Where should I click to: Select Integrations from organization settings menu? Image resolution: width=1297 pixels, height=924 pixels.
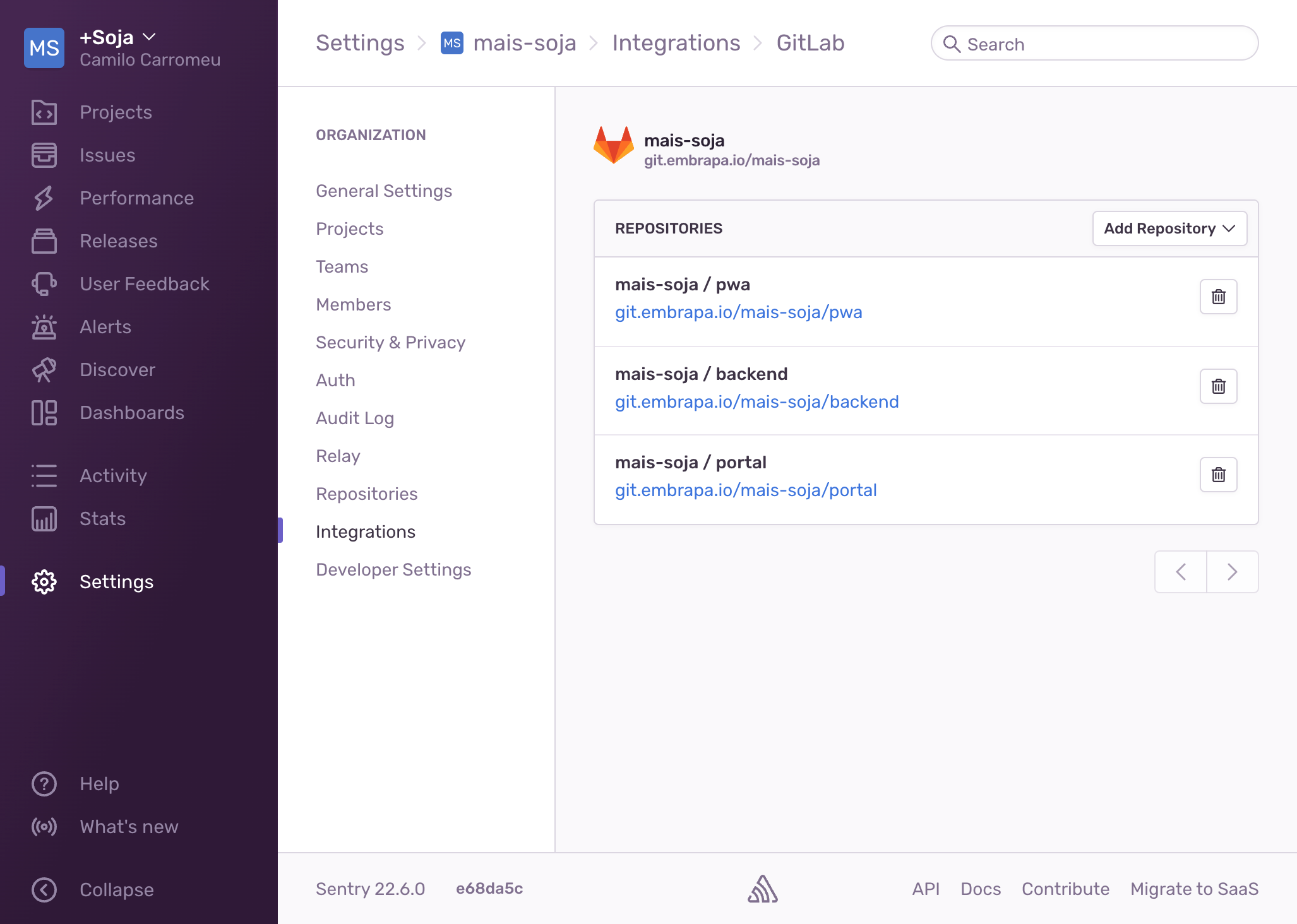tap(365, 531)
